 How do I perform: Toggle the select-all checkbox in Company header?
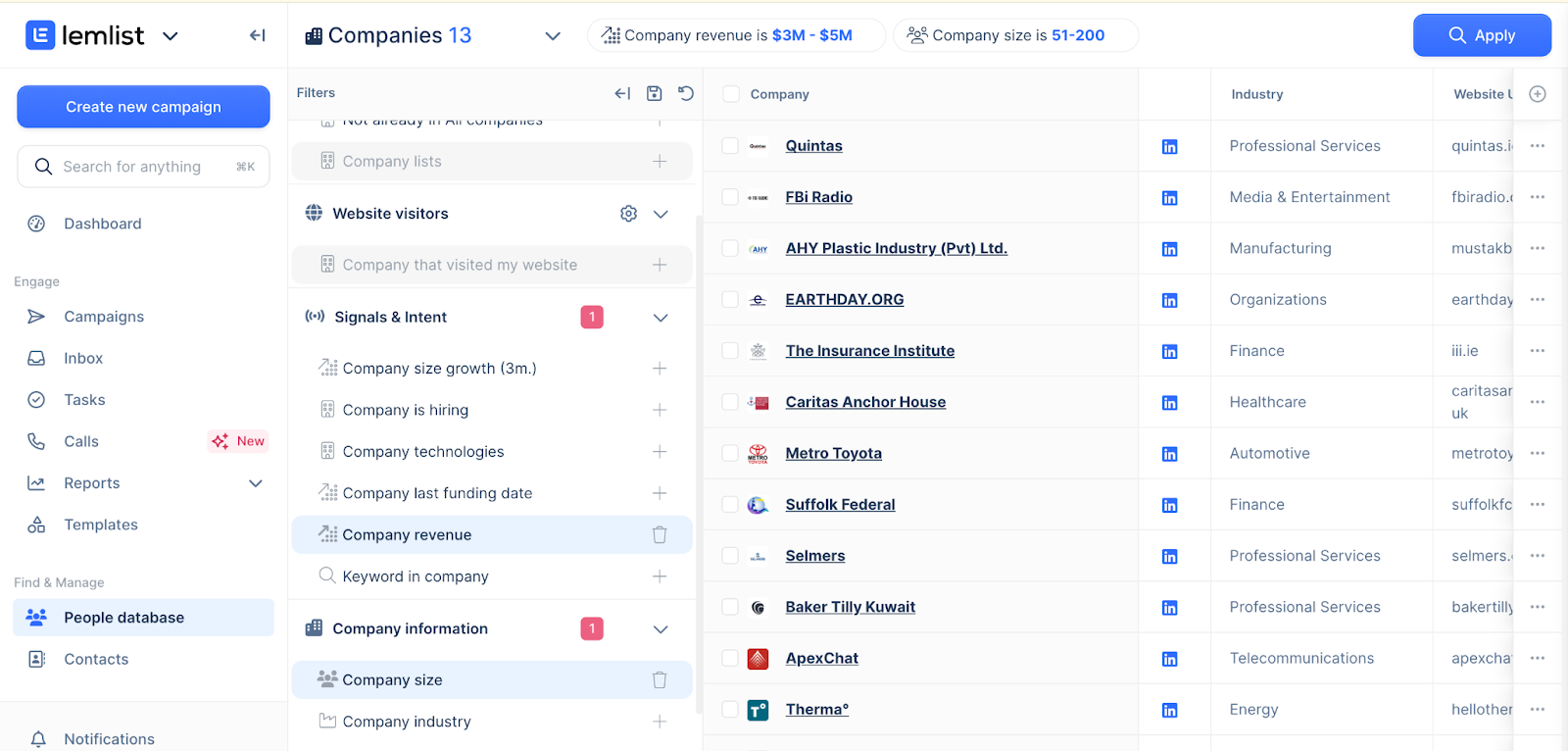pyautogui.click(x=730, y=94)
